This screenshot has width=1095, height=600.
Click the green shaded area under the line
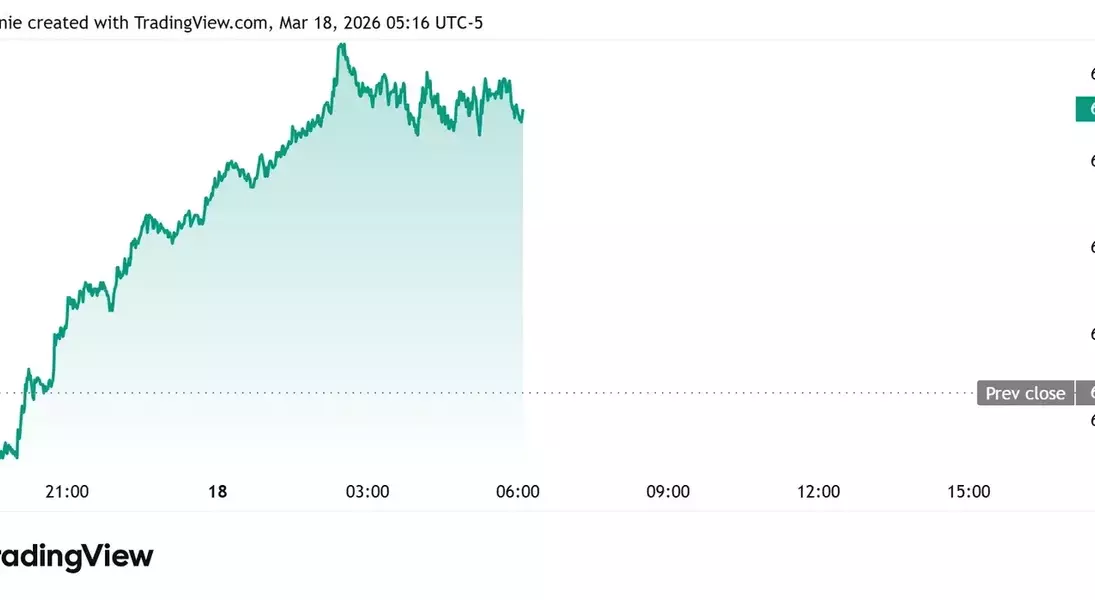click(x=300, y=300)
